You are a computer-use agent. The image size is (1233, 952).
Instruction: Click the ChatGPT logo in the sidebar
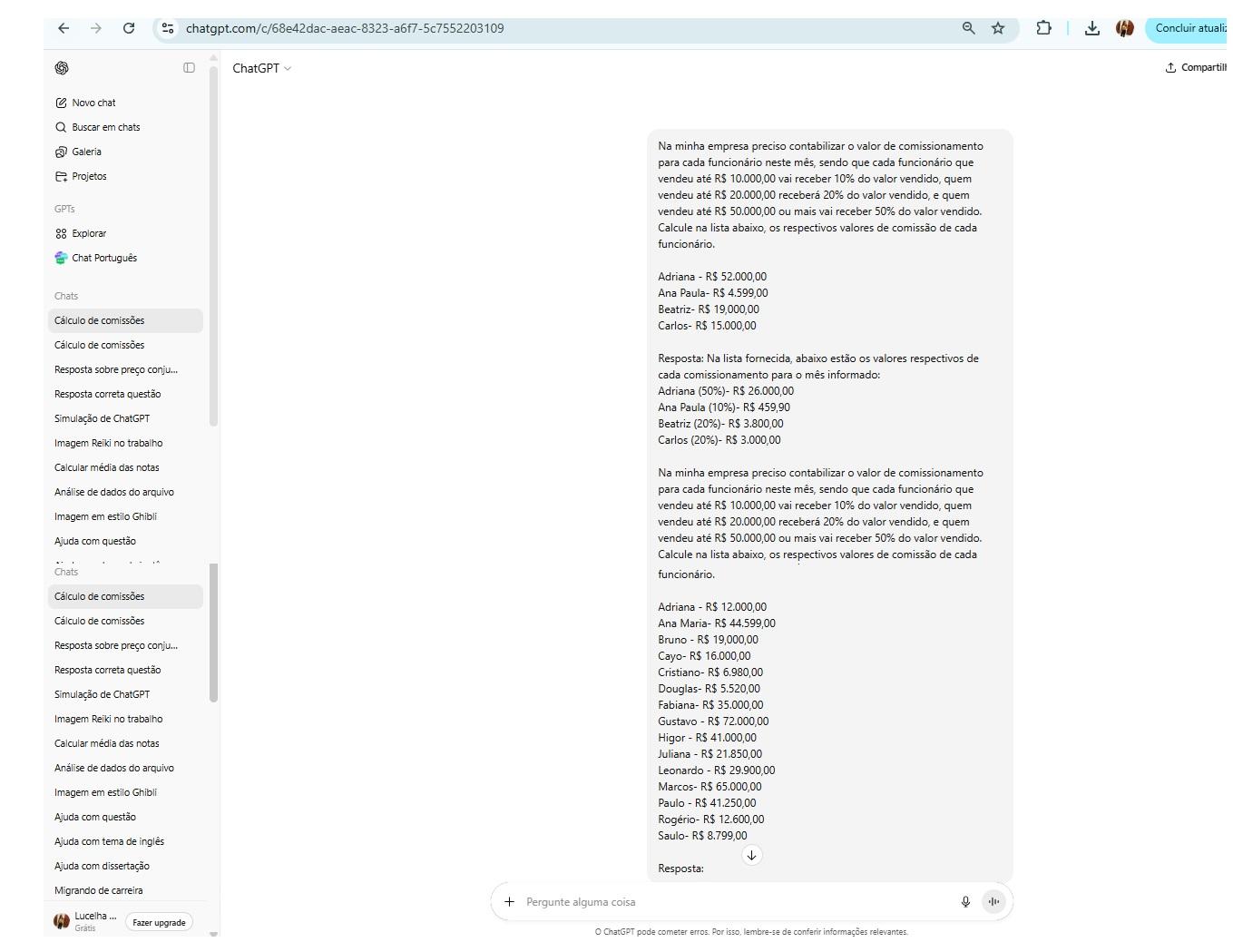(x=62, y=68)
